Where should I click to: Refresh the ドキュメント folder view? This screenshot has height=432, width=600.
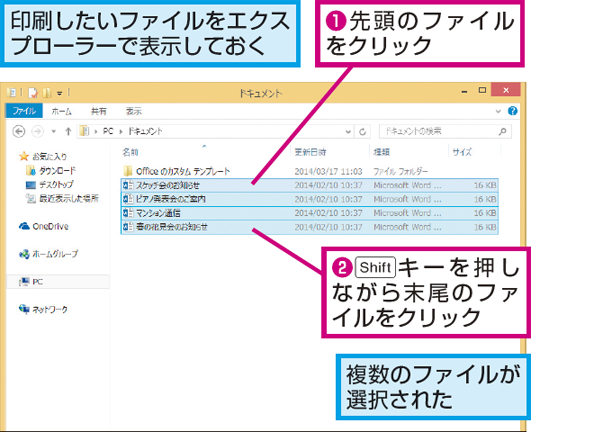tap(362, 132)
